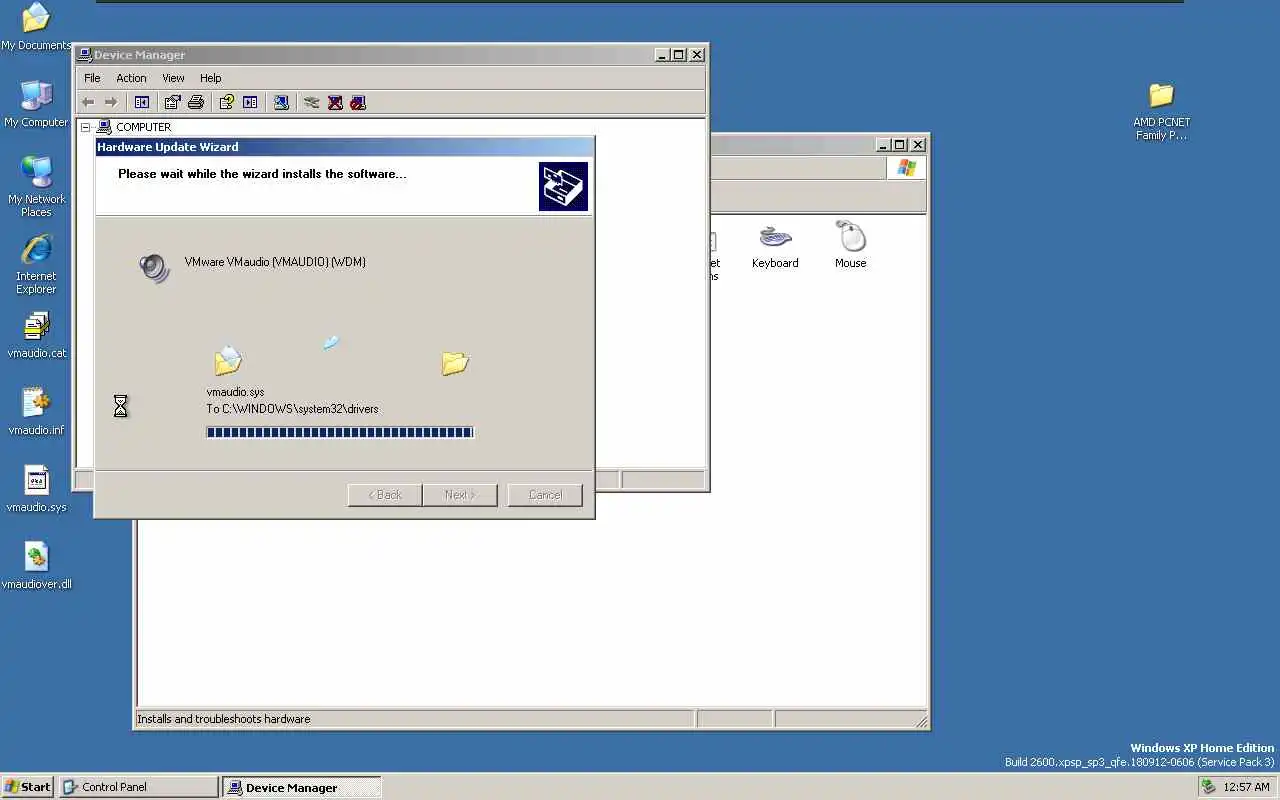Click the Hardware Update Wizard title bar
1280x800 pixels.
(345, 147)
